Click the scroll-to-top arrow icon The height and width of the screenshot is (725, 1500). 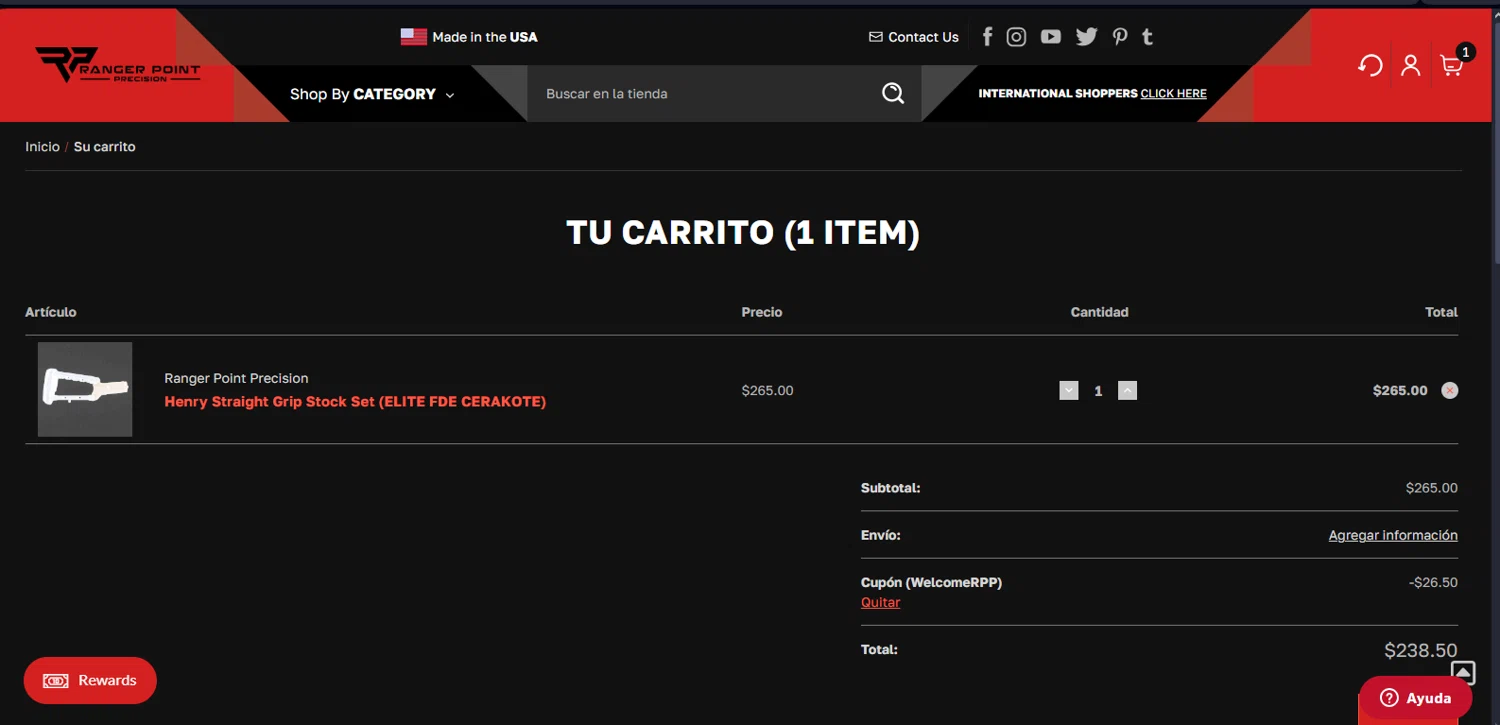1463,673
